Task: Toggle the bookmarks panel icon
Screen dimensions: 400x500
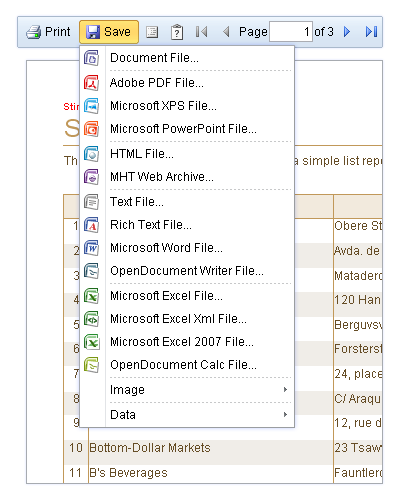Action: (x=152, y=32)
